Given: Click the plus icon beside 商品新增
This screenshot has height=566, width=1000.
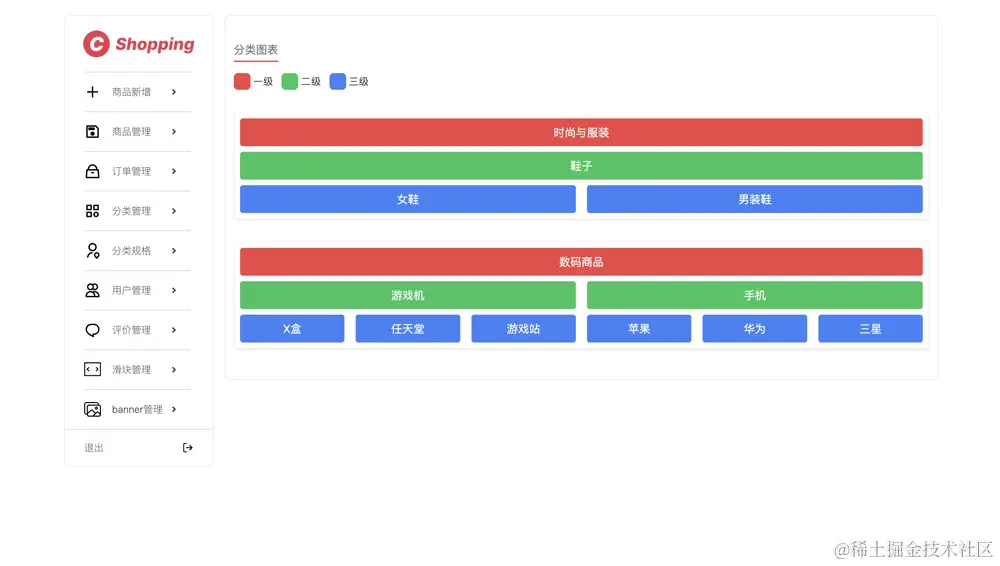Looking at the screenshot, I should click(92, 92).
